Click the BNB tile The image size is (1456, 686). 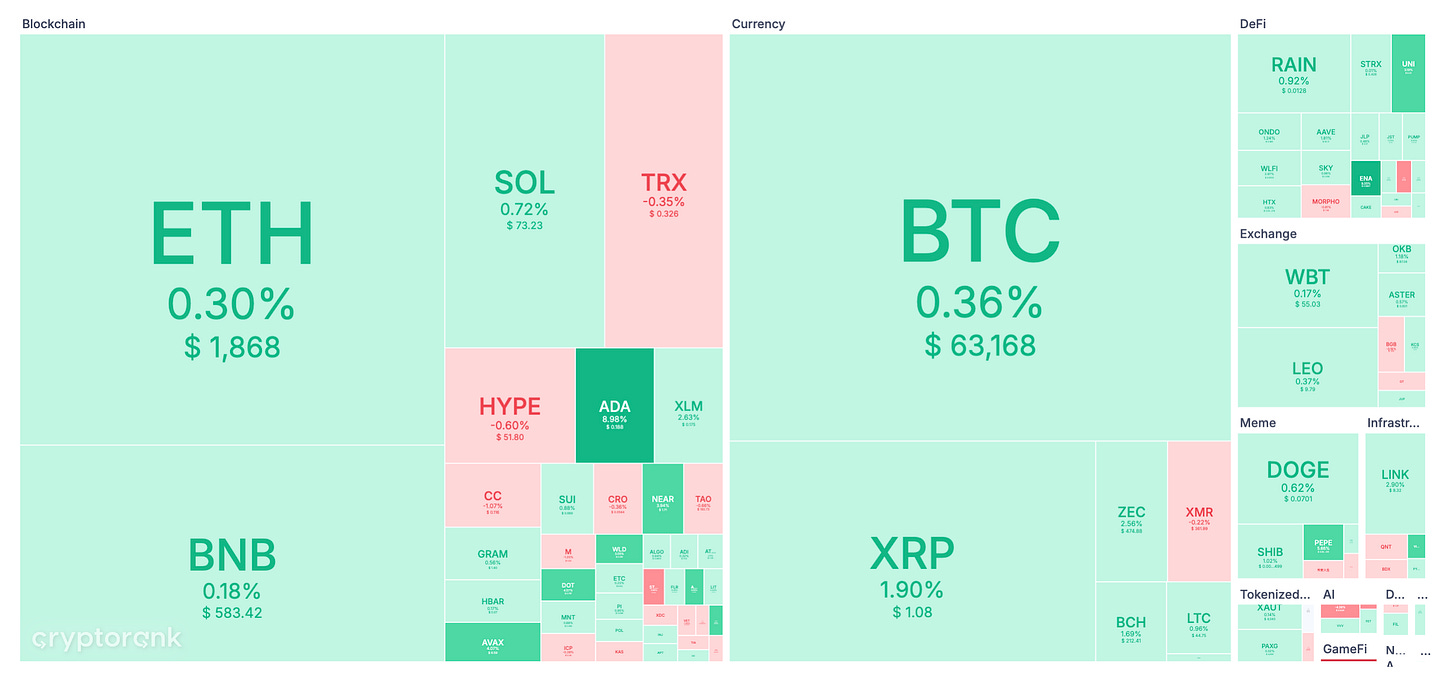(x=232, y=553)
